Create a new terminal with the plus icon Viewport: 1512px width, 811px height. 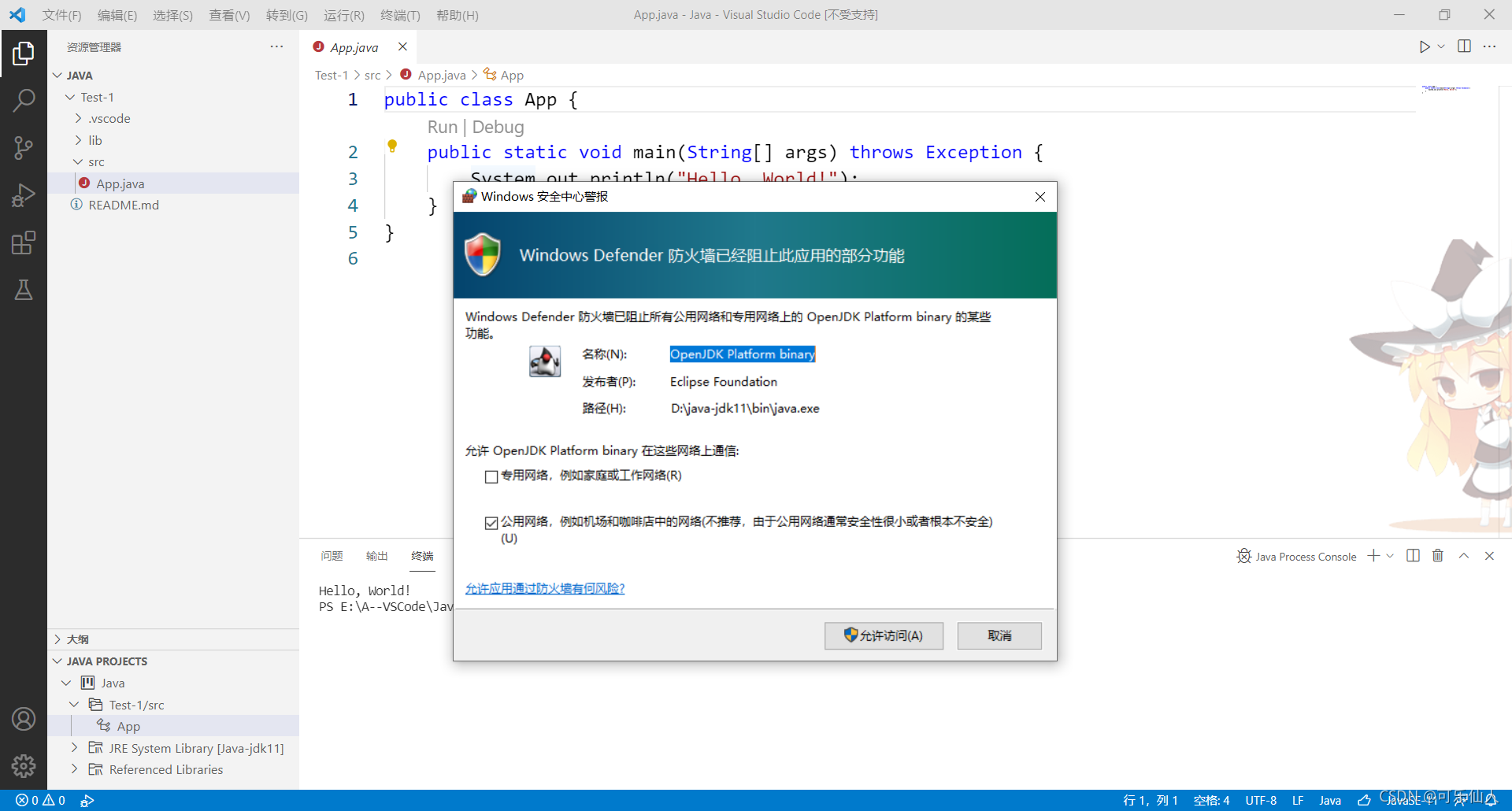pyautogui.click(x=1373, y=556)
